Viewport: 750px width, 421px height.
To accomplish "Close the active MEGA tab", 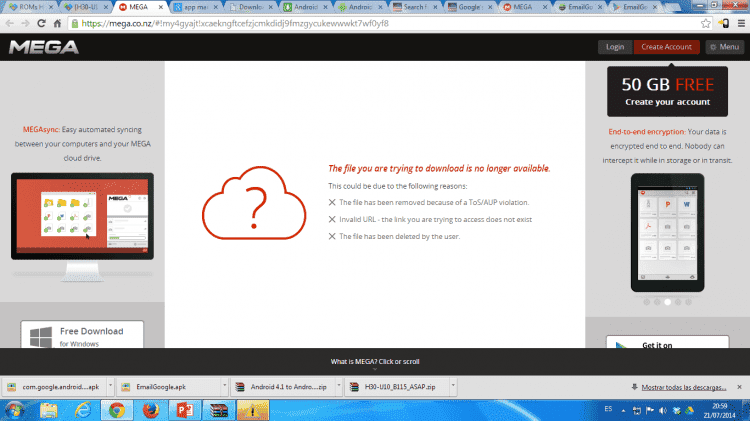I will [x=161, y=7].
